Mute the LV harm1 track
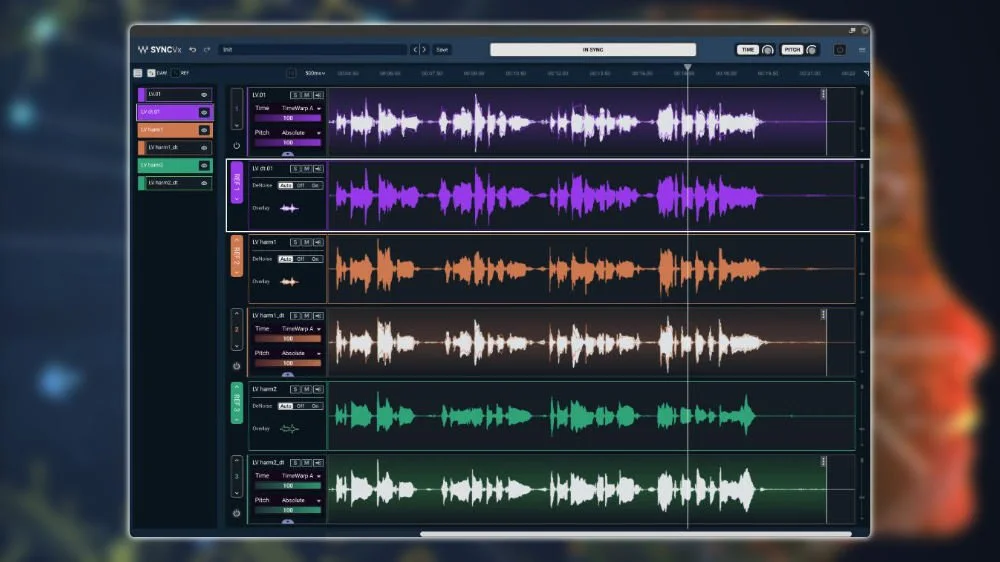1000x562 pixels. click(306, 242)
